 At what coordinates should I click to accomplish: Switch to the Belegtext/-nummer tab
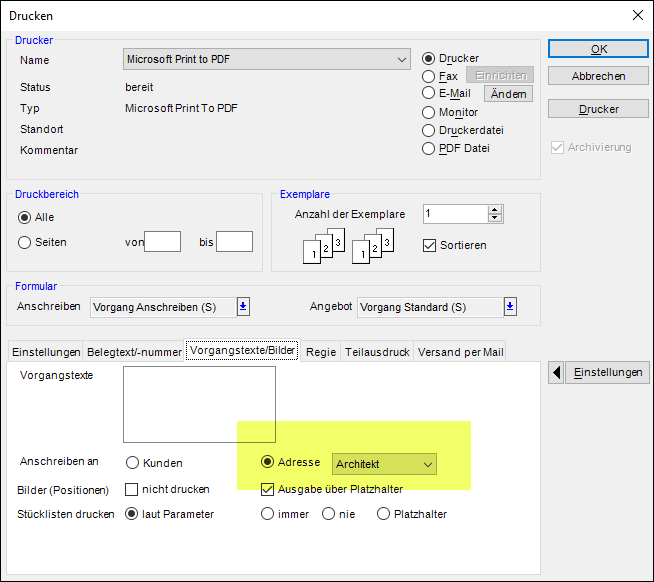point(134,352)
